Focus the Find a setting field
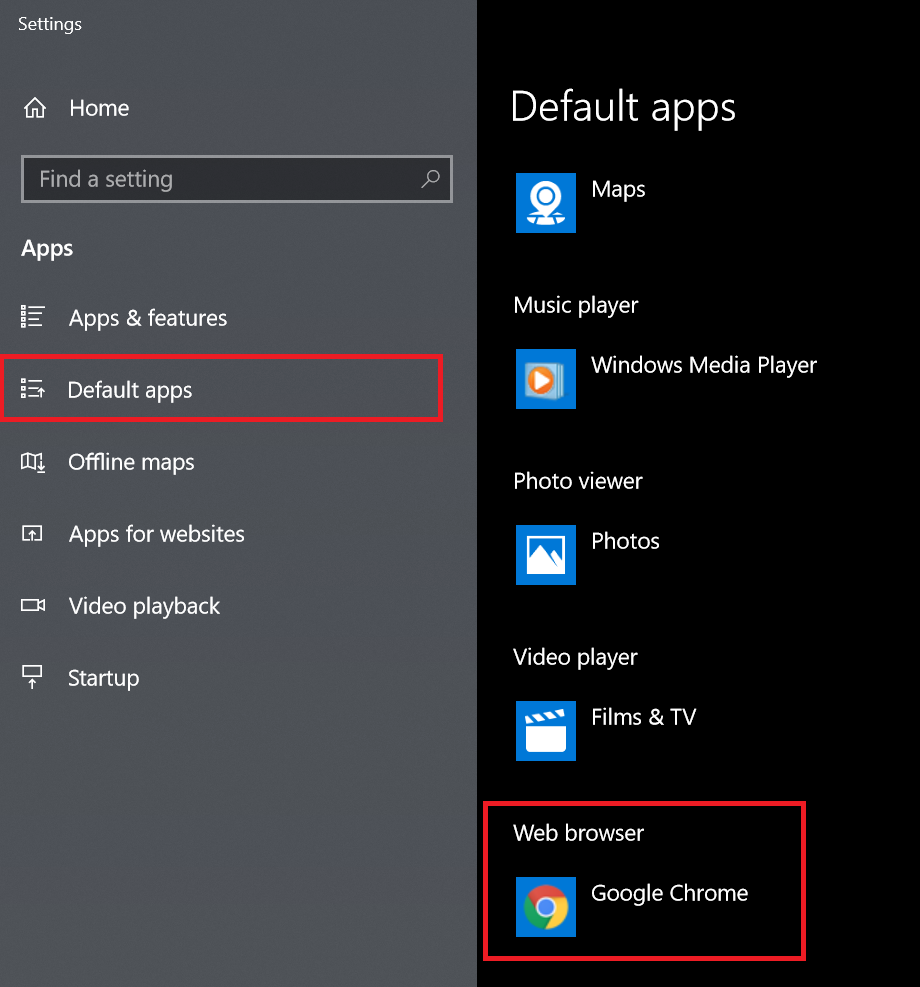Screen dimensions: 920x987 pos(237,179)
